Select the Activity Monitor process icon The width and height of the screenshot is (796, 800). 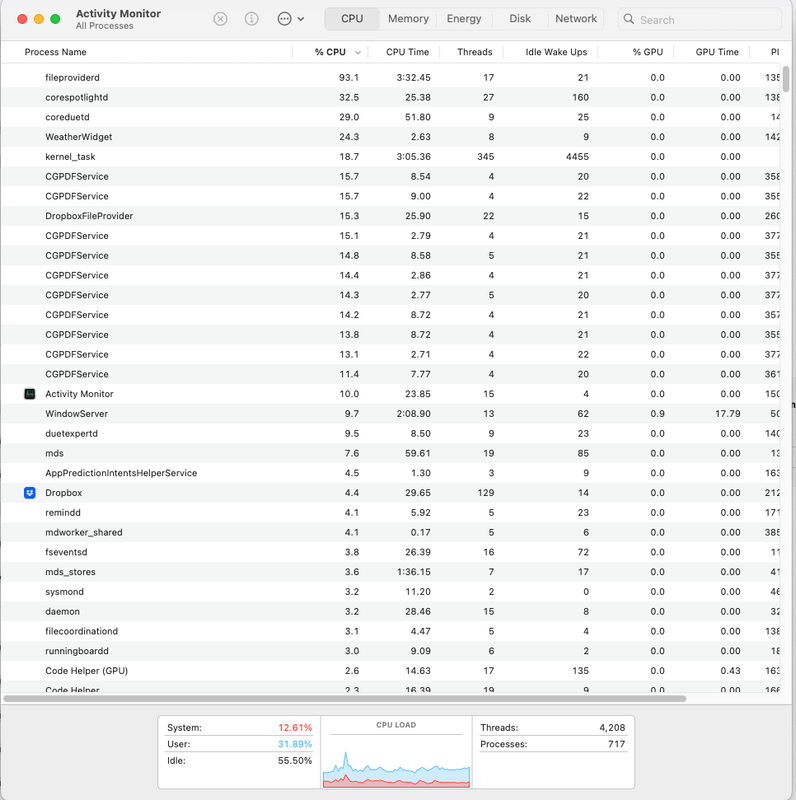(30, 394)
